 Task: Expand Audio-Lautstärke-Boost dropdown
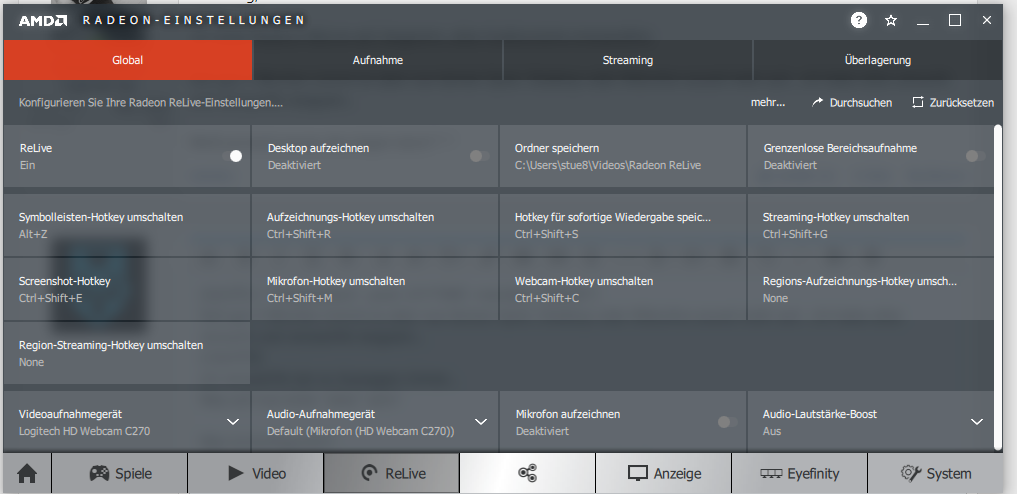tap(977, 422)
